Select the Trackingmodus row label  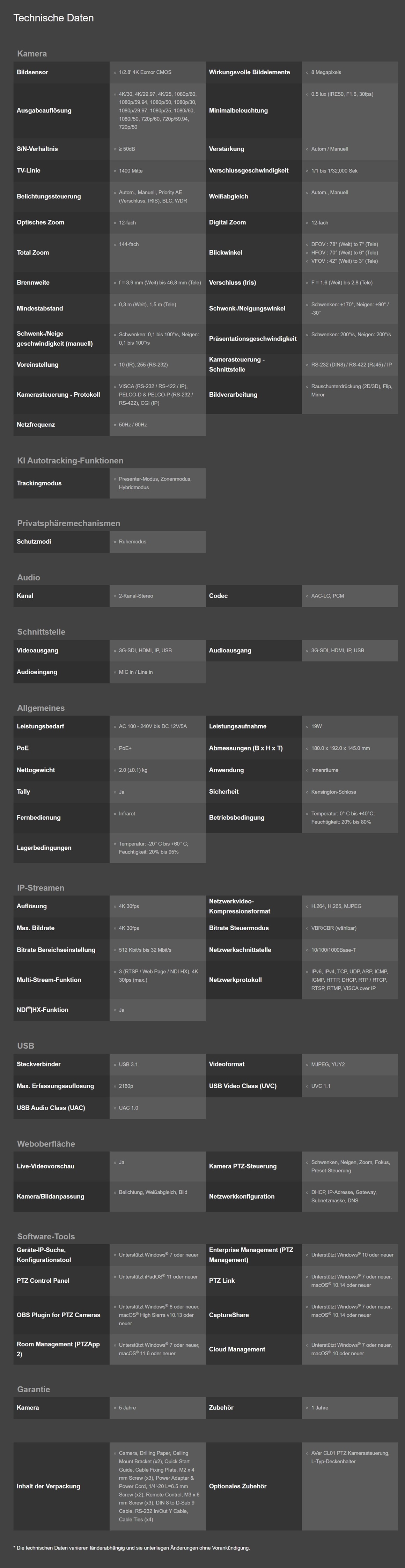tap(39, 483)
